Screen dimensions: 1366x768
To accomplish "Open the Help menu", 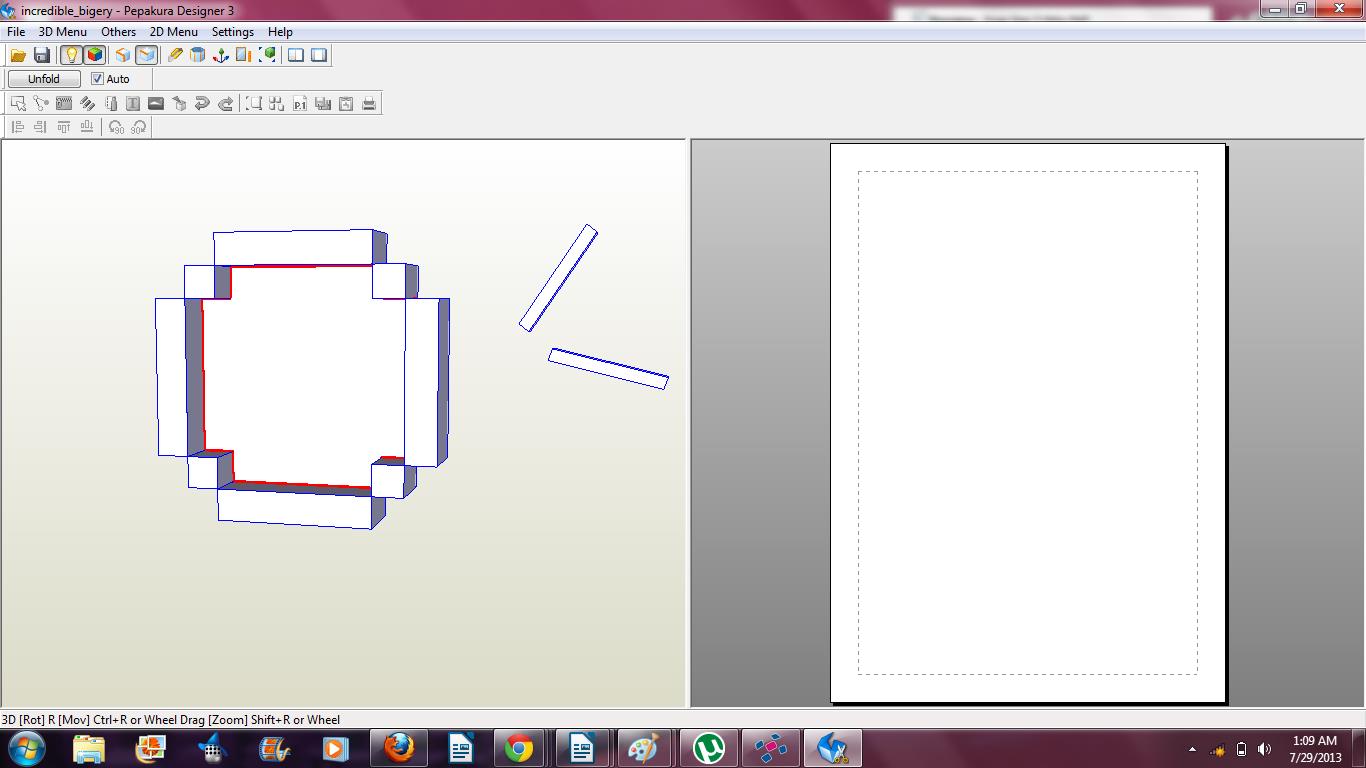I will point(280,32).
